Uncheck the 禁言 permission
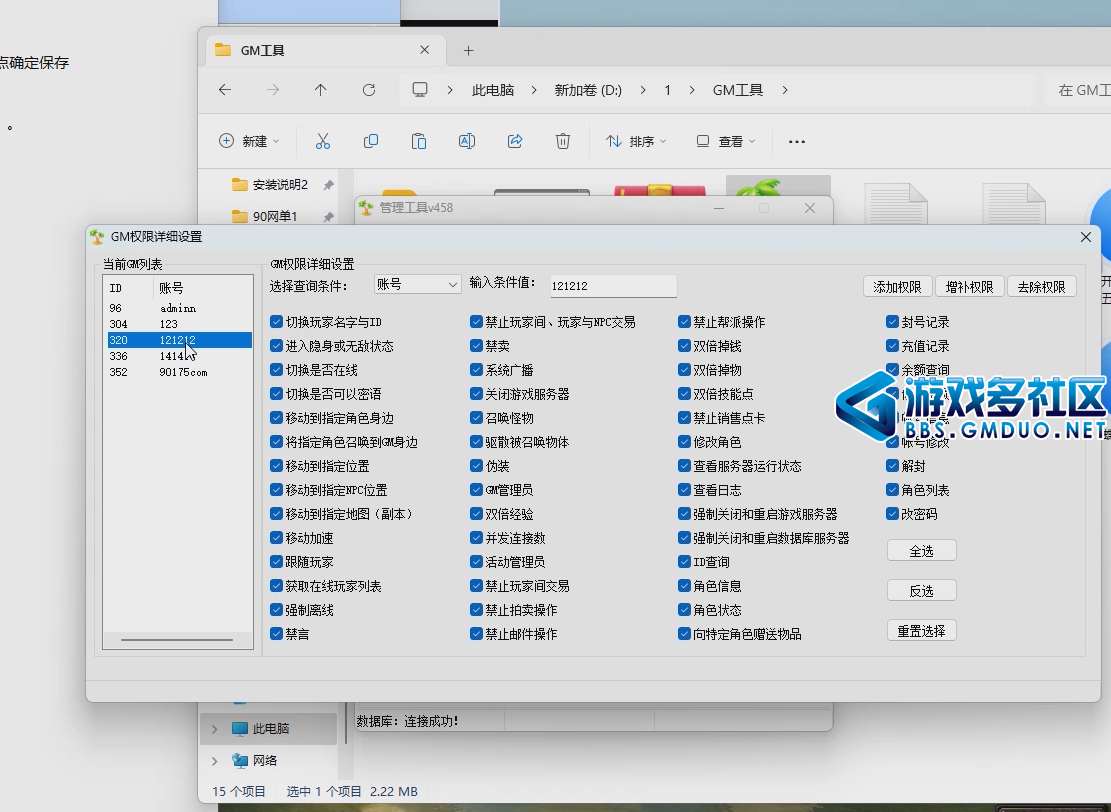Screen dimensions: 1111x812 tap(277, 634)
